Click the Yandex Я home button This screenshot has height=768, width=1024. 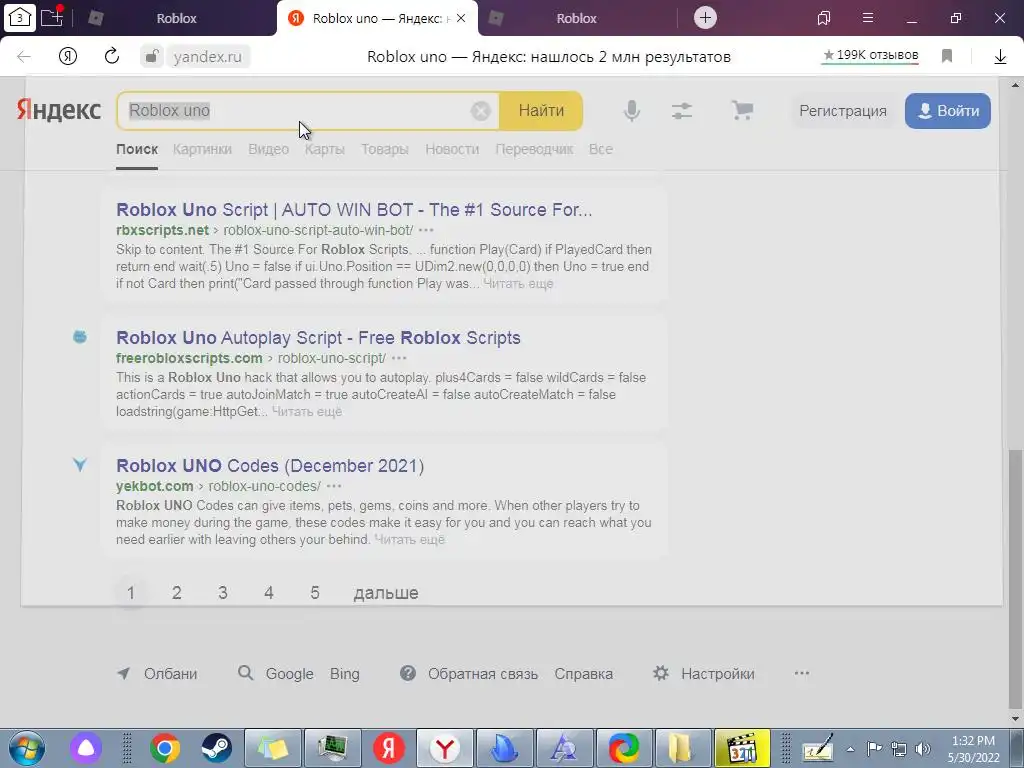coord(68,56)
